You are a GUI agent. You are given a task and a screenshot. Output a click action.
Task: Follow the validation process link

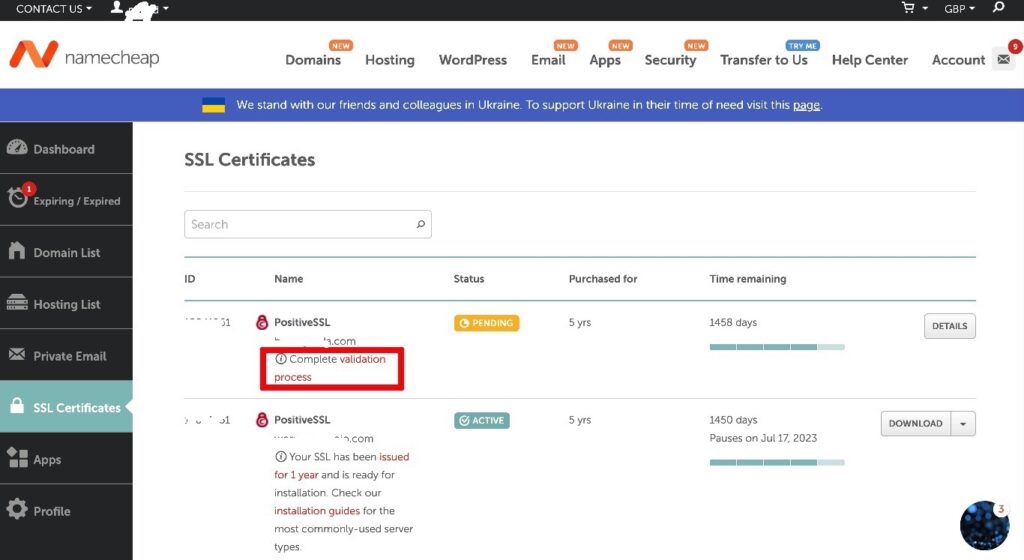click(x=330, y=368)
